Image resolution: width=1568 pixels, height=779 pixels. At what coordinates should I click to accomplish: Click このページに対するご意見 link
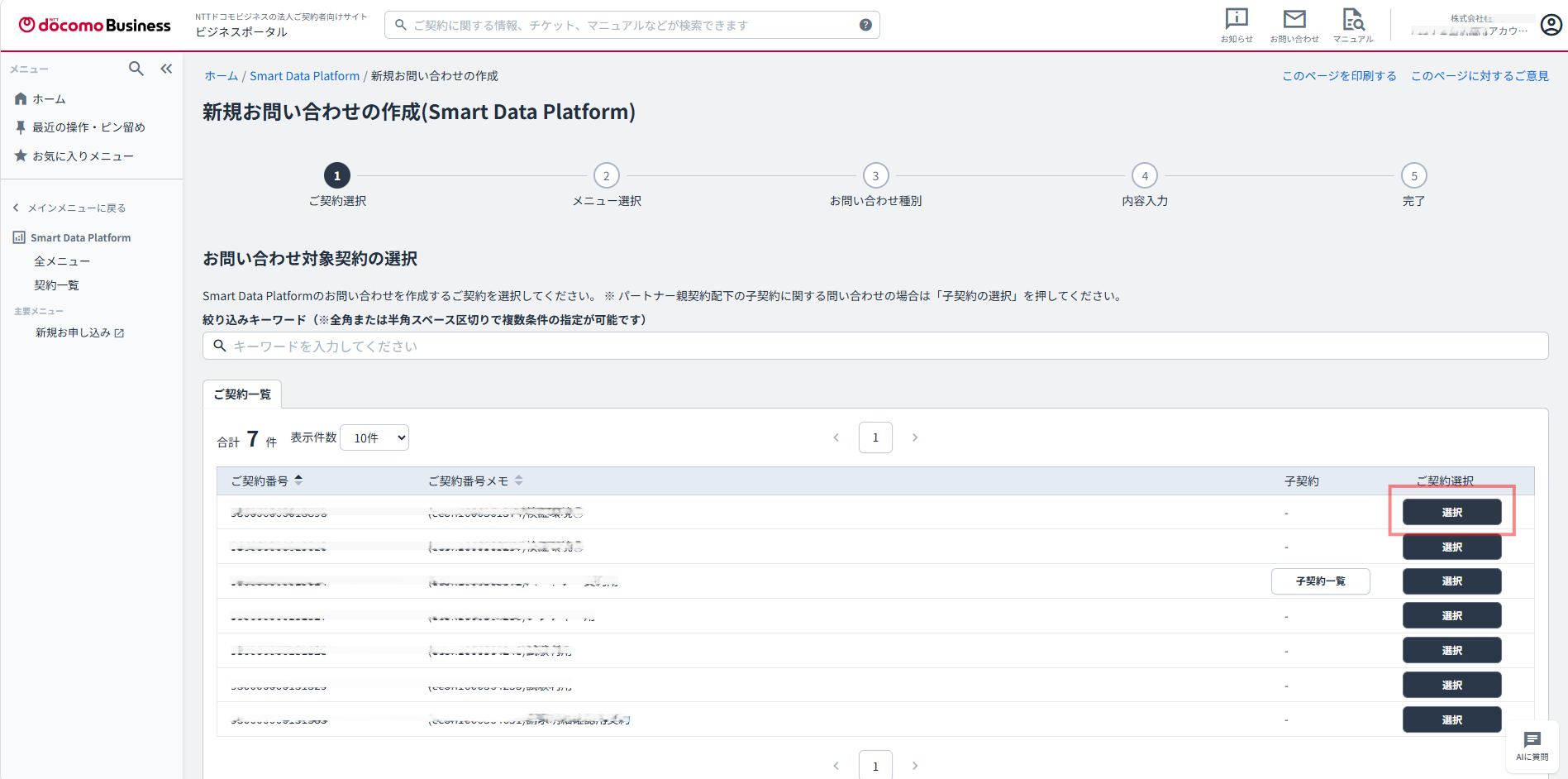tap(1480, 76)
